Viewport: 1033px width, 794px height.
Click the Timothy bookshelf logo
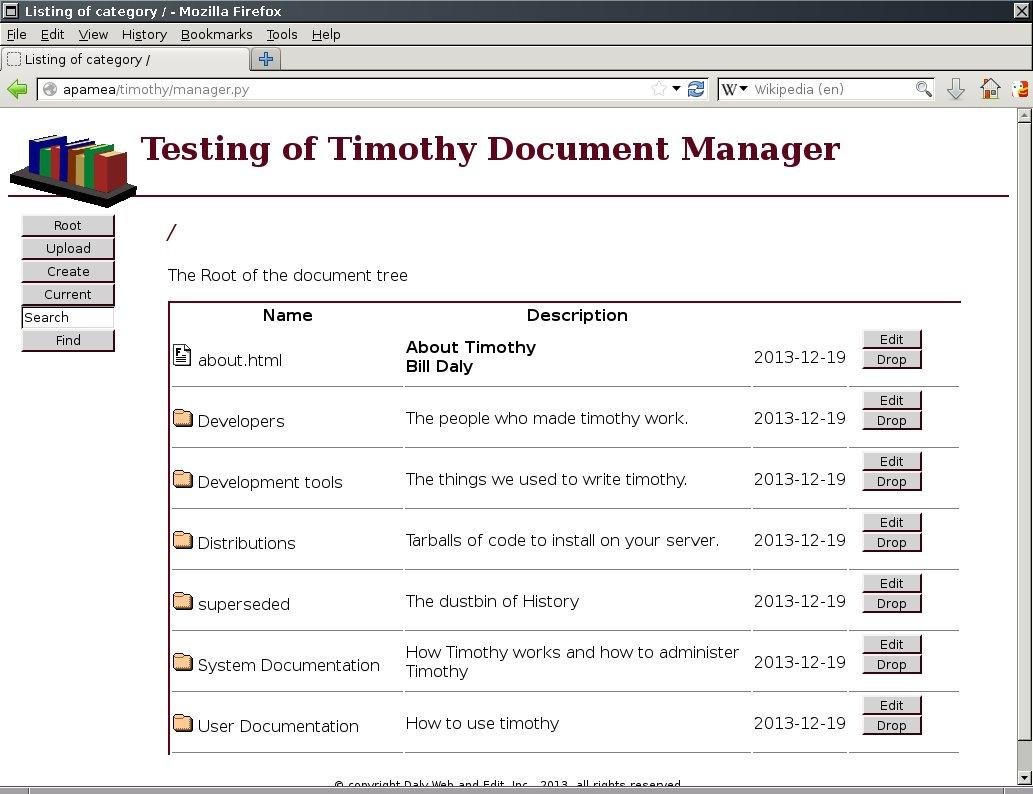coord(70,168)
